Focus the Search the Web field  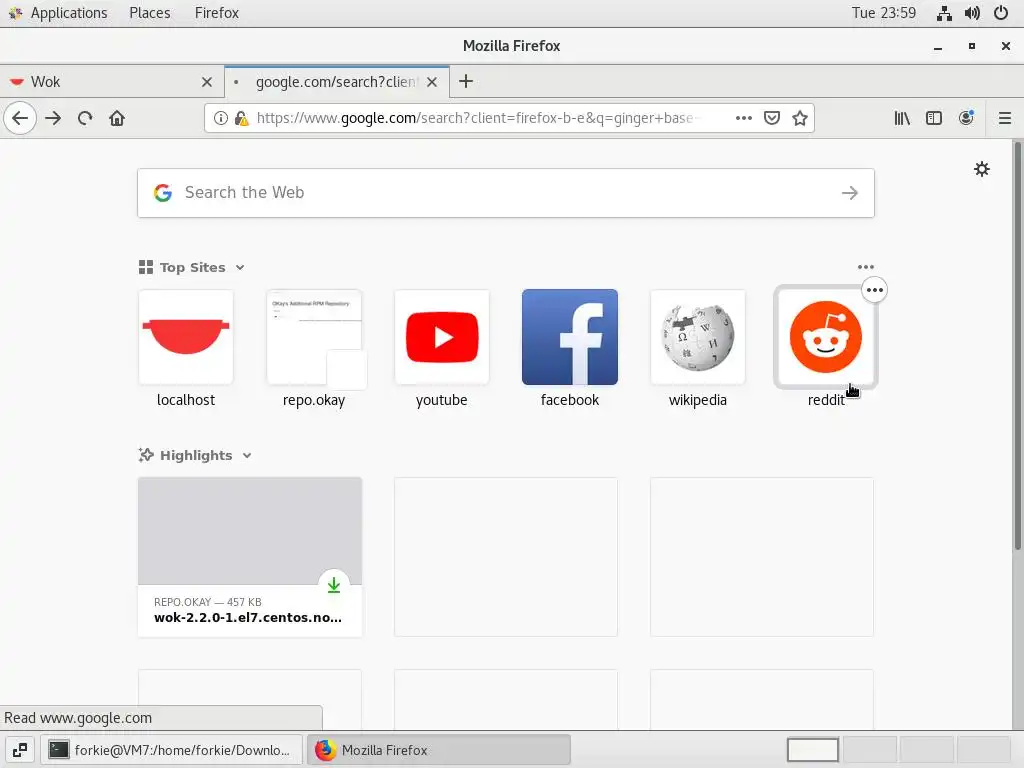click(505, 193)
